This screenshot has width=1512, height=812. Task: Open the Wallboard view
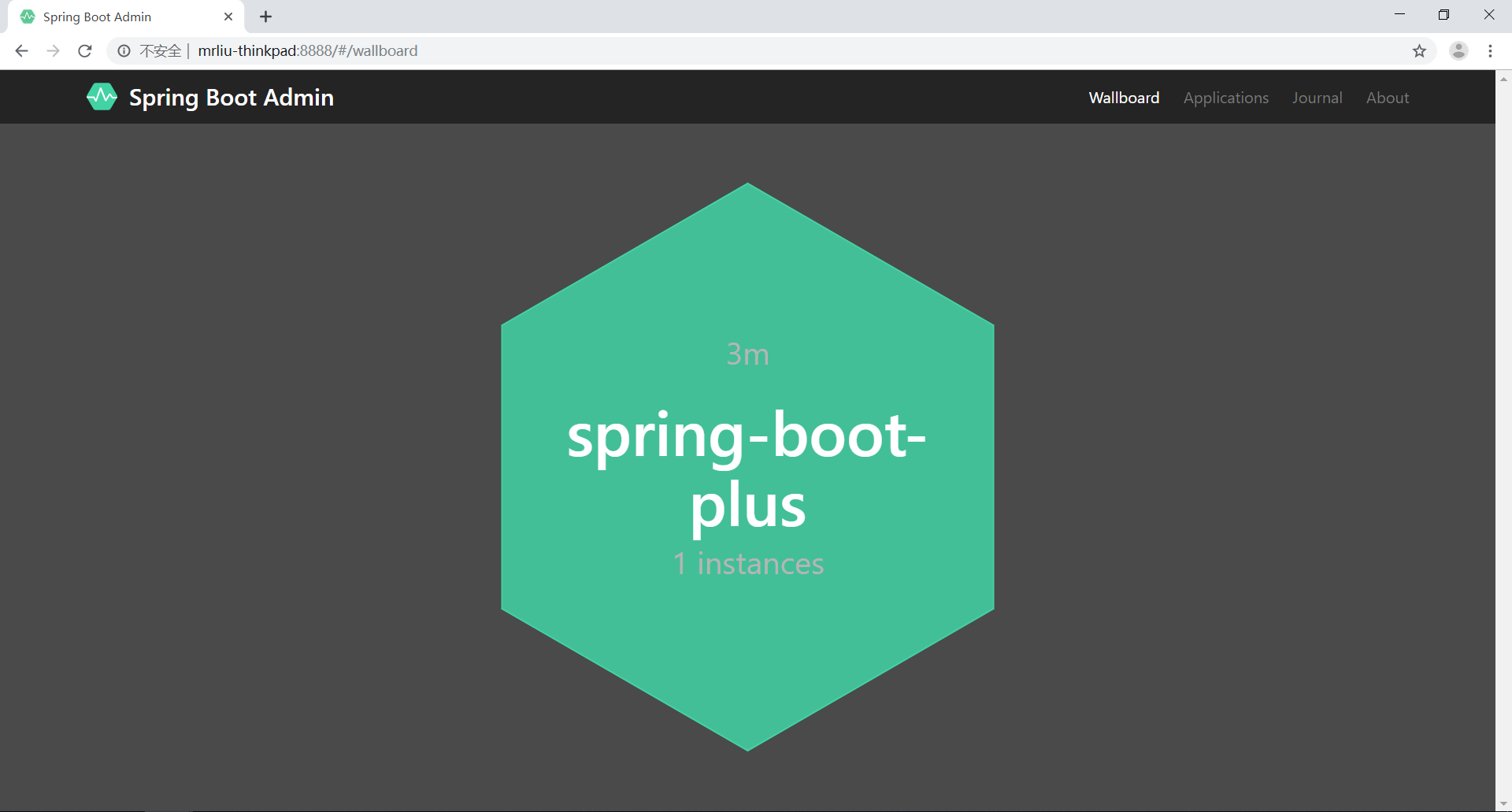pyautogui.click(x=1124, y=98)
